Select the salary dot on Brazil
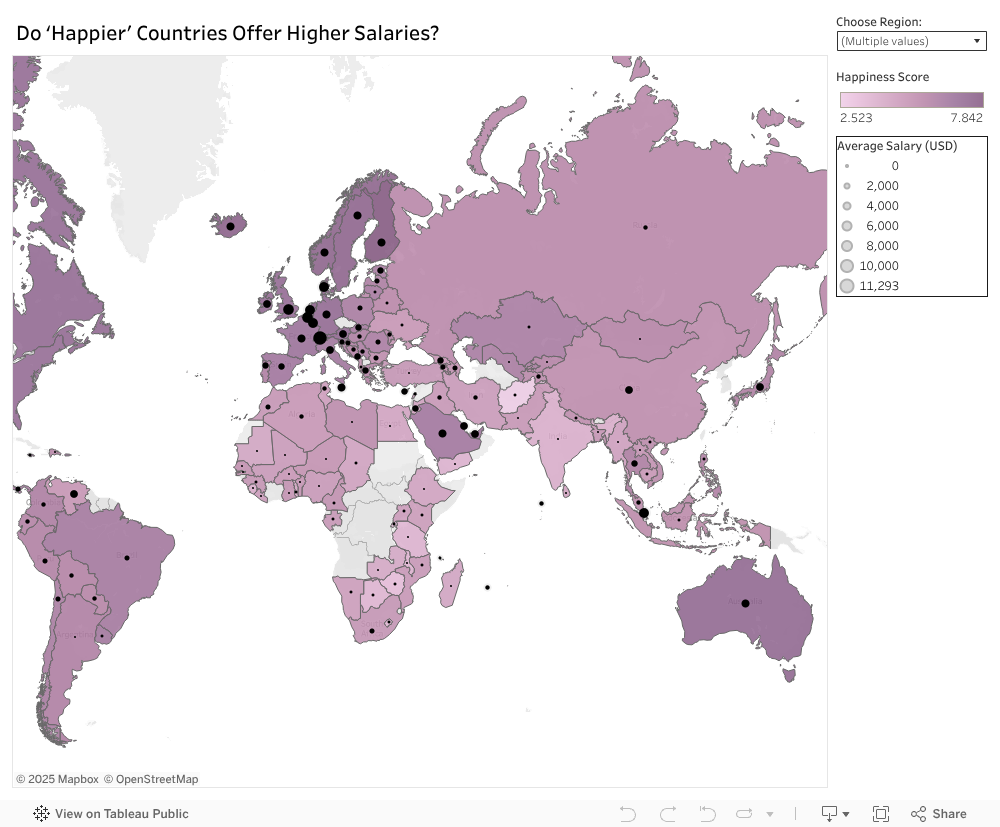The image size is (1000, 827). (x=127, y=558)
